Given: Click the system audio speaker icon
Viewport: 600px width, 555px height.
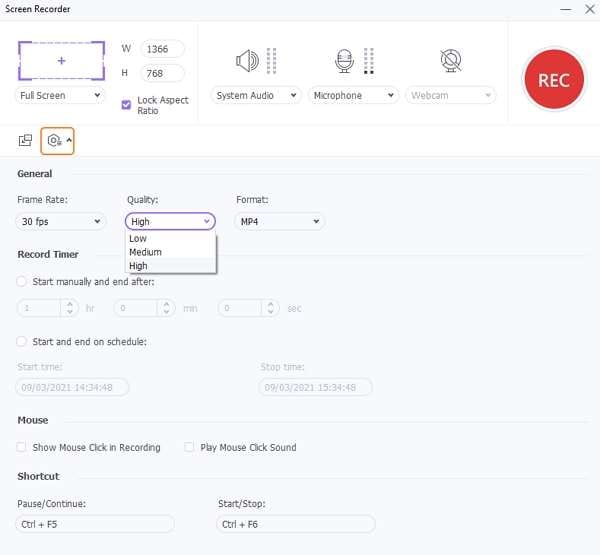Looking at the screenshot, I should (246, 61).
